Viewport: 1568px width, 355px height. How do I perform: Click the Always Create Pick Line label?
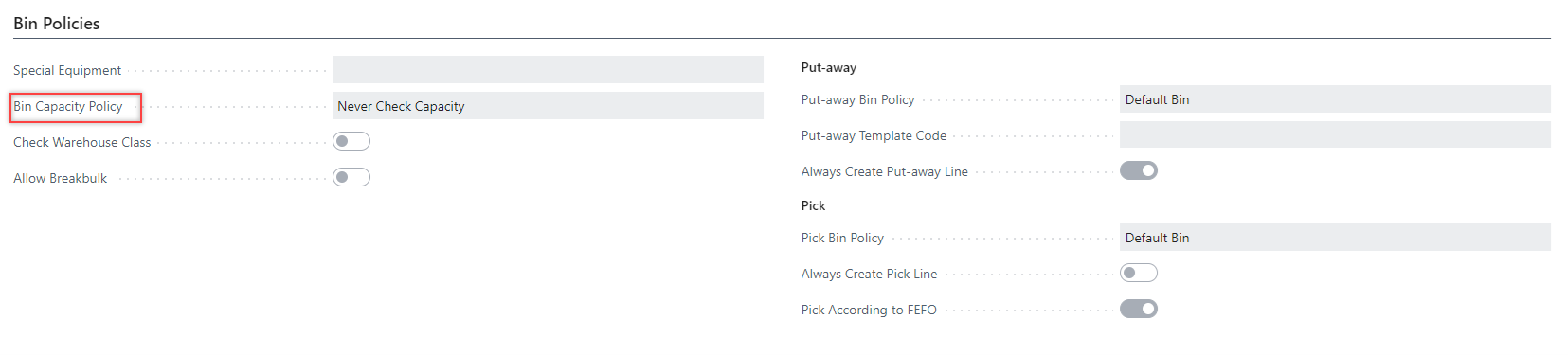pyautogui.click(x=870, y=275)
